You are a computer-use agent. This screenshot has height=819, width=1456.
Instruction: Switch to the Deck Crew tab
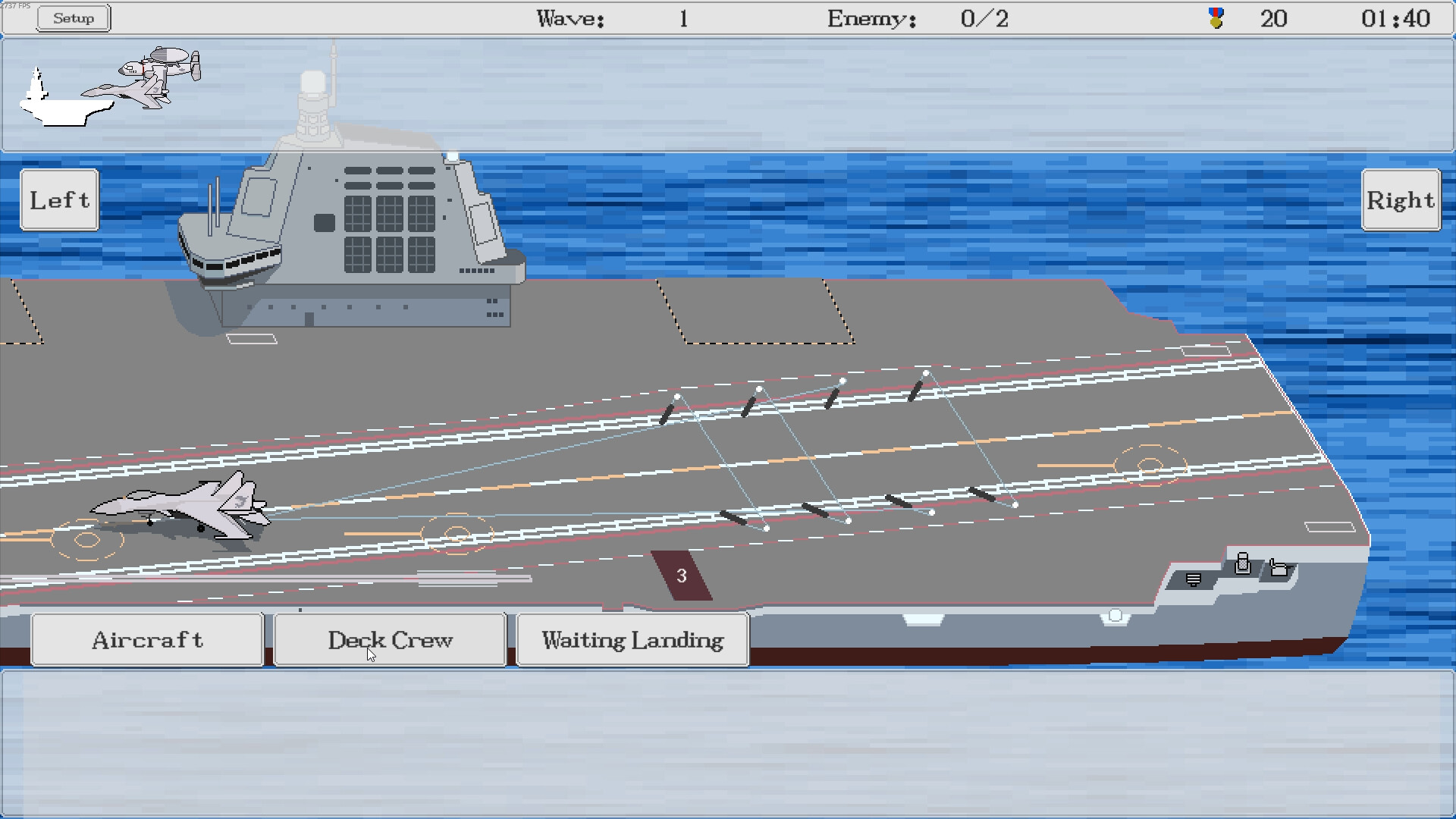(x=390, y=639)
